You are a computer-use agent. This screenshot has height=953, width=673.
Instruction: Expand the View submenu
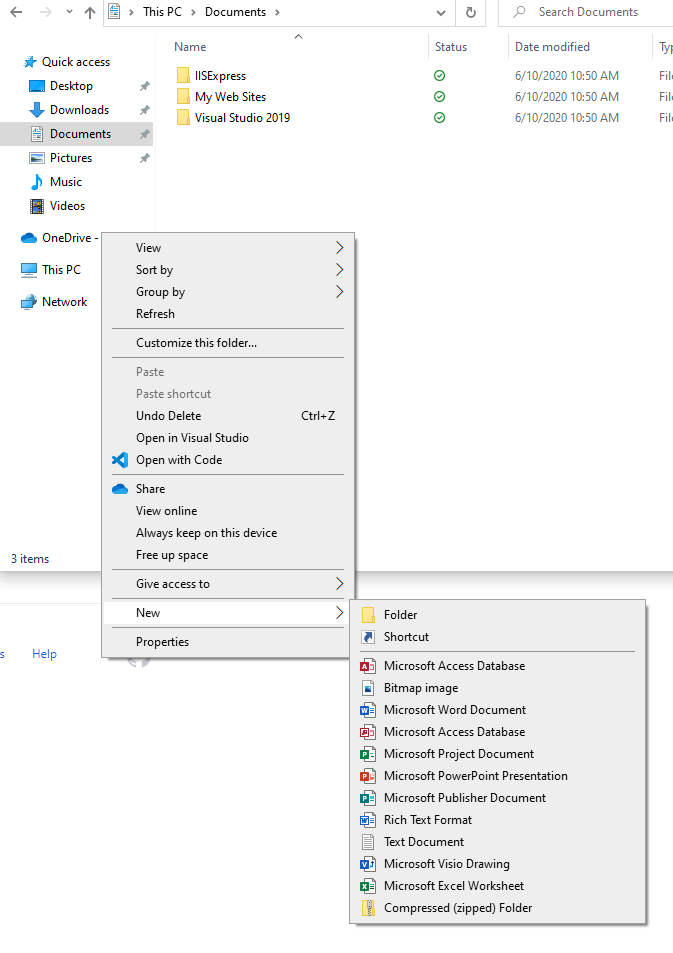(228, 248)
